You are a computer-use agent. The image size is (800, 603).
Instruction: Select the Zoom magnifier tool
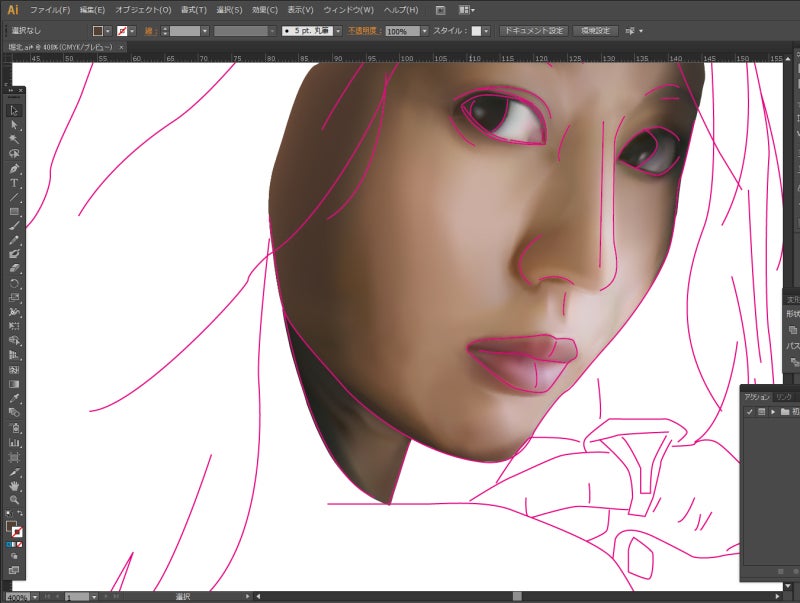point(14,499)
